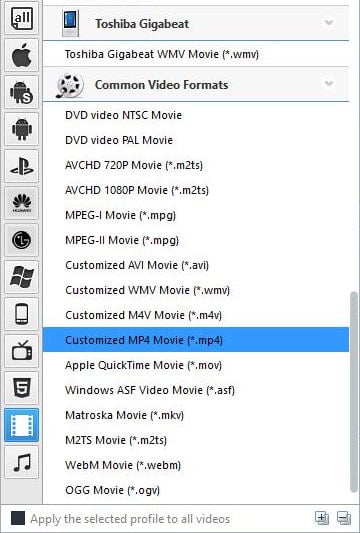This screenshot has height=533, width=360.
Task: Select the Huawei devices category
Action: [21, 203]
